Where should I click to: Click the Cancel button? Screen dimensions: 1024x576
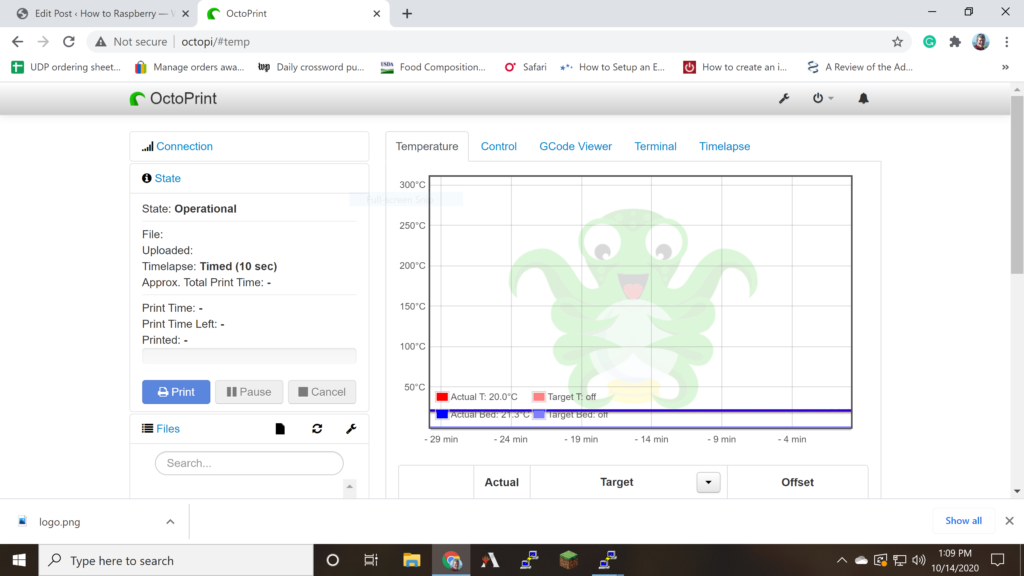tap(322, 392)
